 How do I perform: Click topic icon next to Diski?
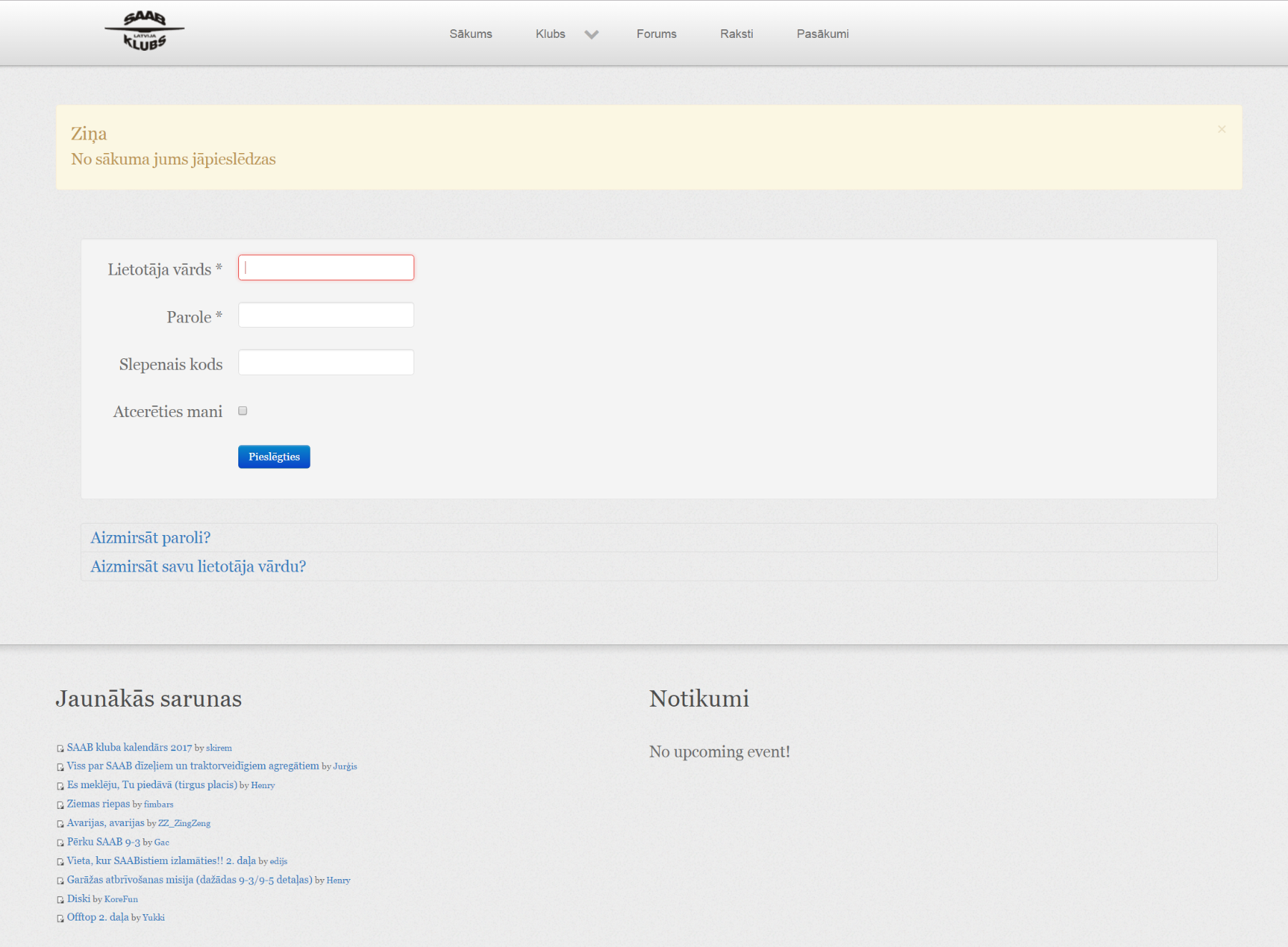point(60,900)
